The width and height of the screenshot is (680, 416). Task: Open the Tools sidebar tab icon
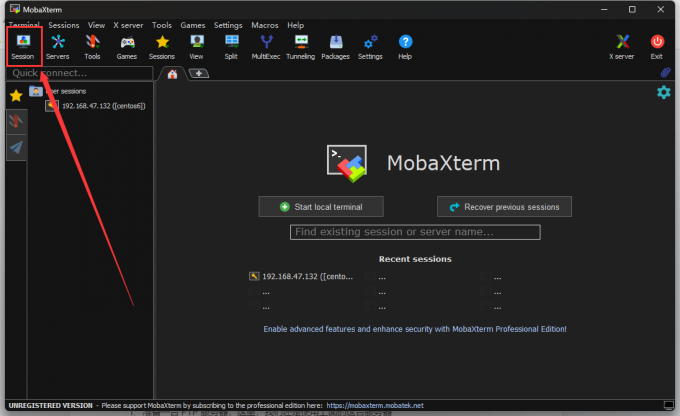coord(16,121)
